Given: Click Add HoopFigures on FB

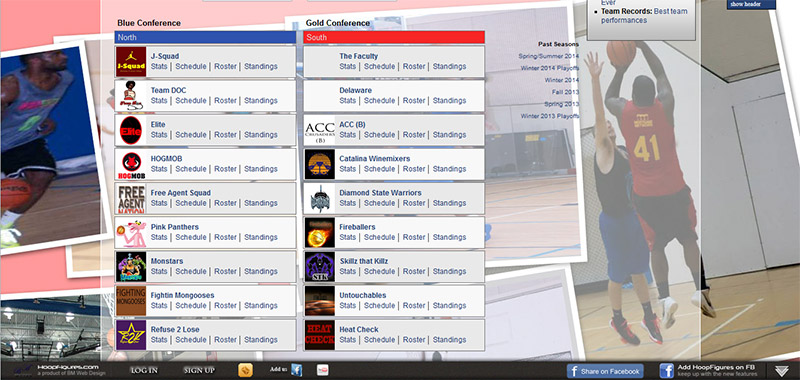Looking at the screenshot, I should coord(709,371).
